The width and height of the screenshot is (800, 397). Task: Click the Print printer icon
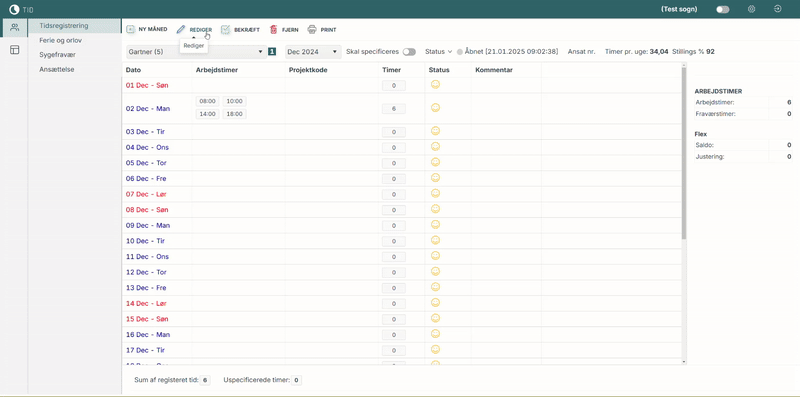coord(312,30)
